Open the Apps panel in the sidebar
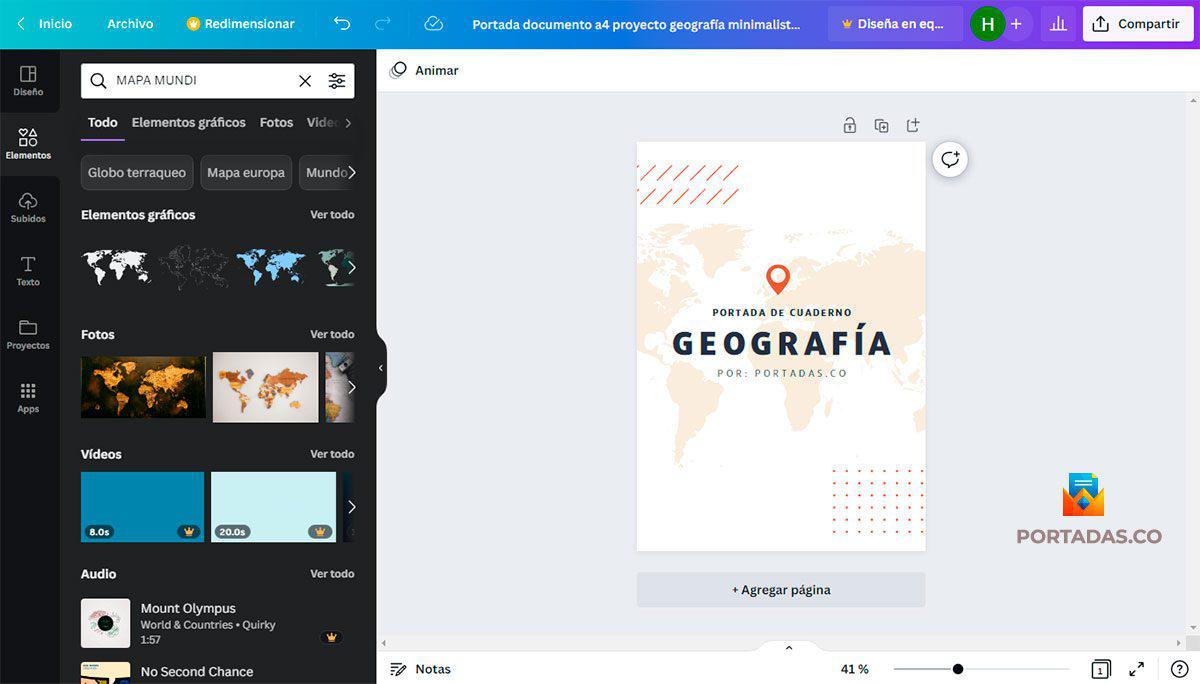 (28, 397)
